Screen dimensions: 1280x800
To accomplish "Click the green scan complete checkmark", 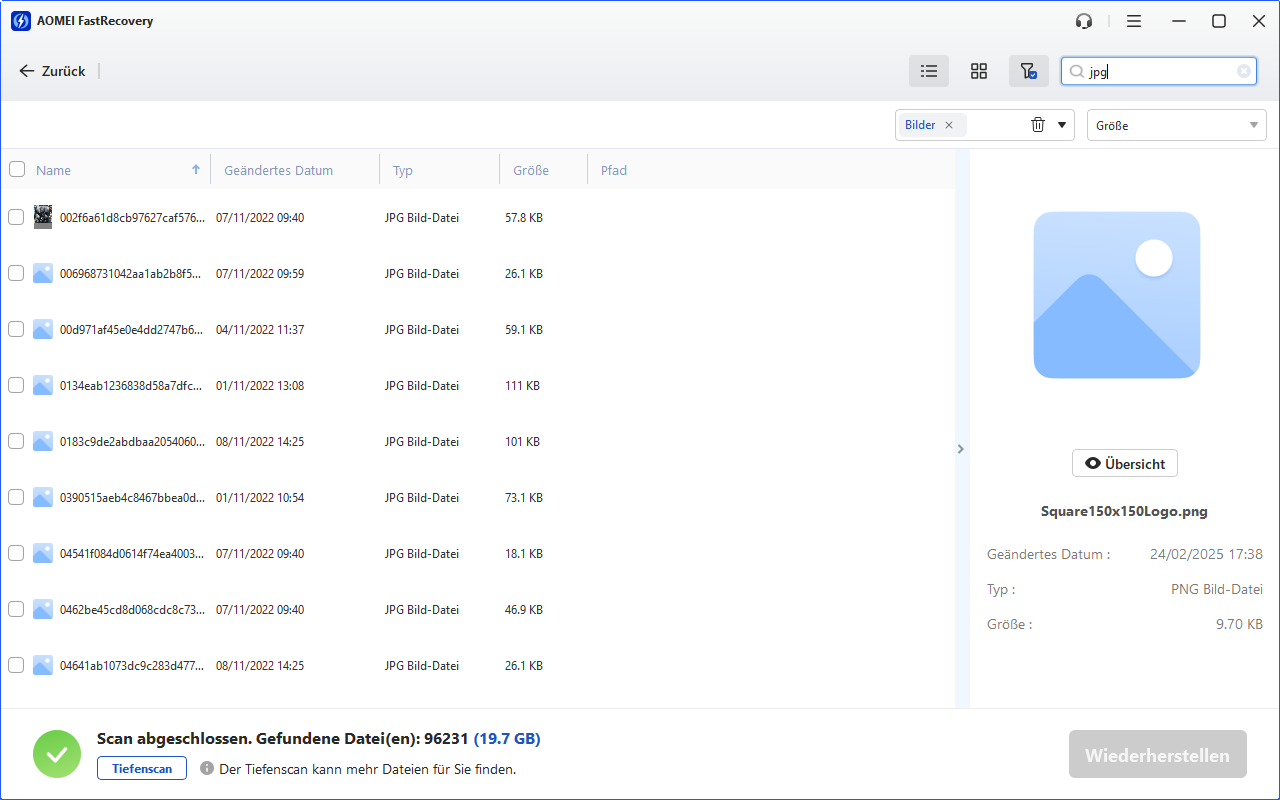I will point(57,754).
